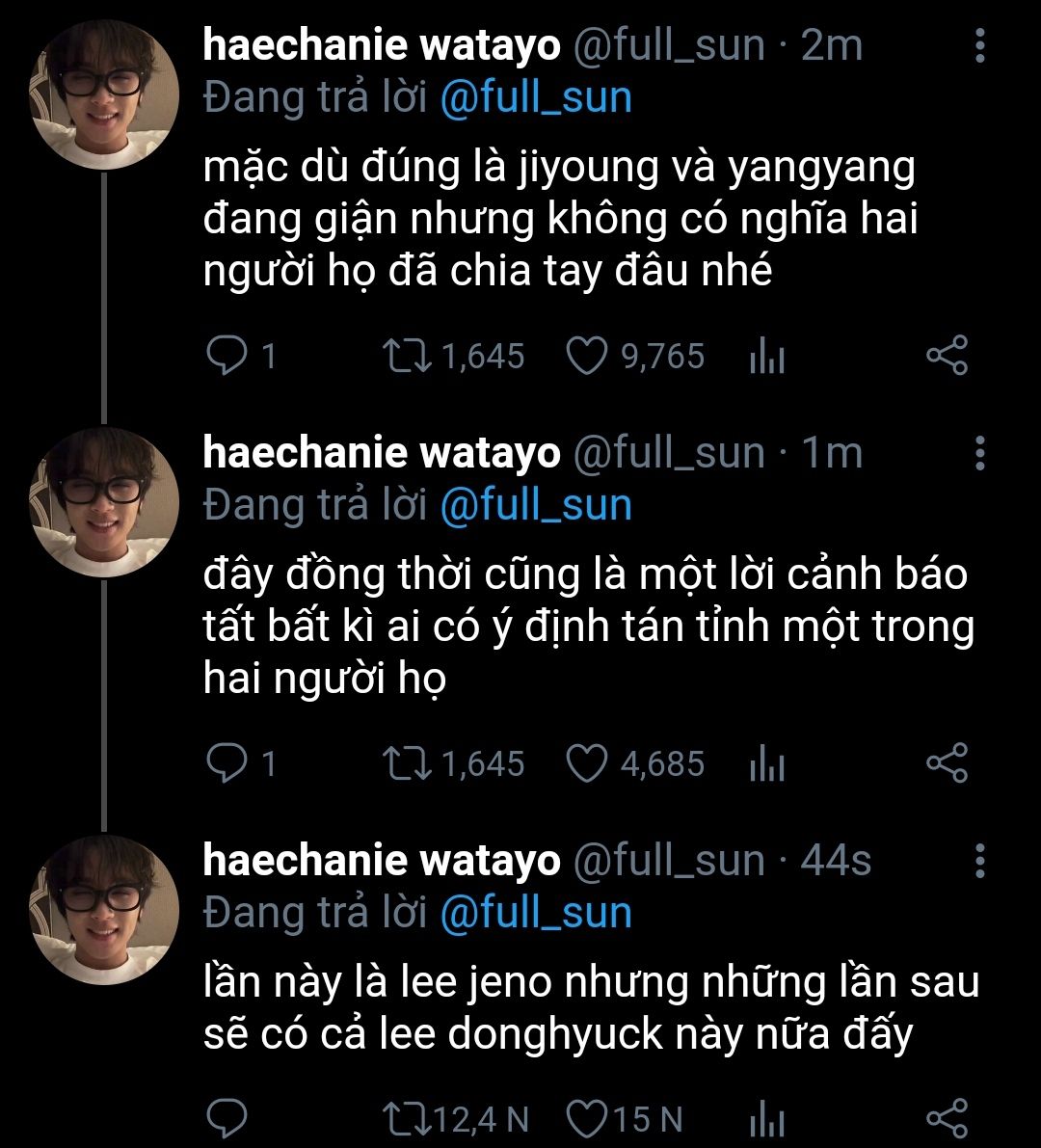1041x1148 pixels.
Task: Like the tweet with 15 N likes
Action: 583,1118
